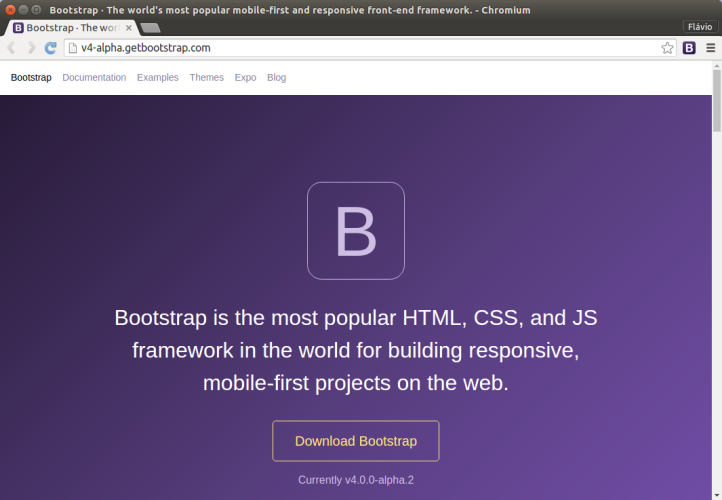Maximize the Chromium window
This screenshot has height=500, width=722.
click(x=36, y=10)
